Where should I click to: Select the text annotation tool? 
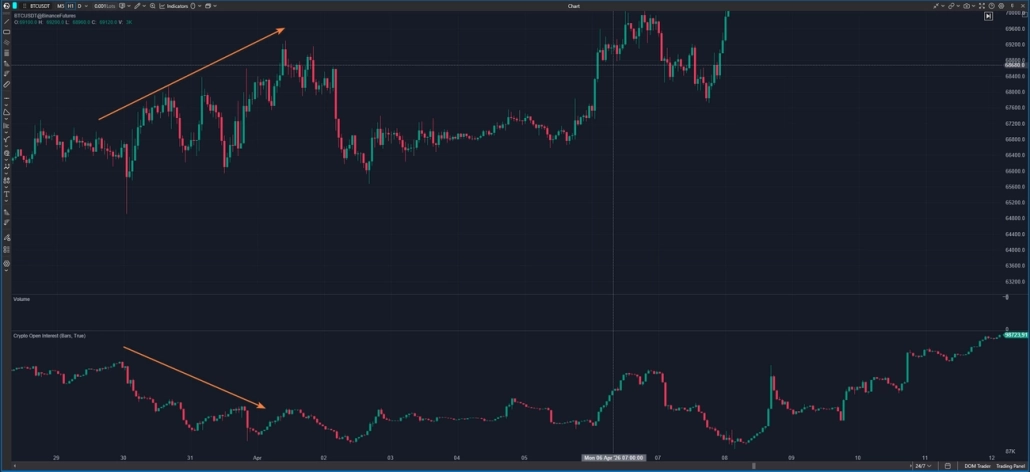coord(7,194)
